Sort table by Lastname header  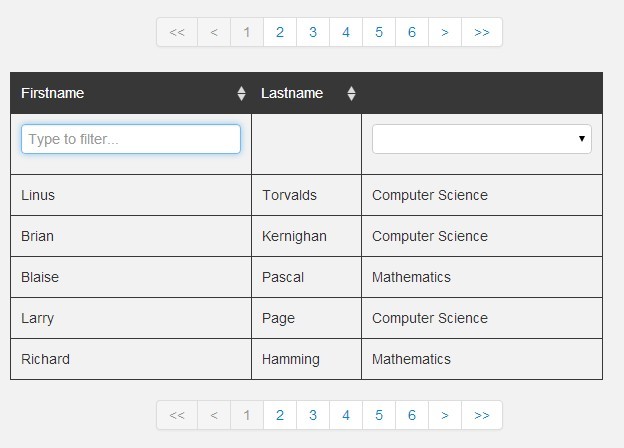(292, 93)
